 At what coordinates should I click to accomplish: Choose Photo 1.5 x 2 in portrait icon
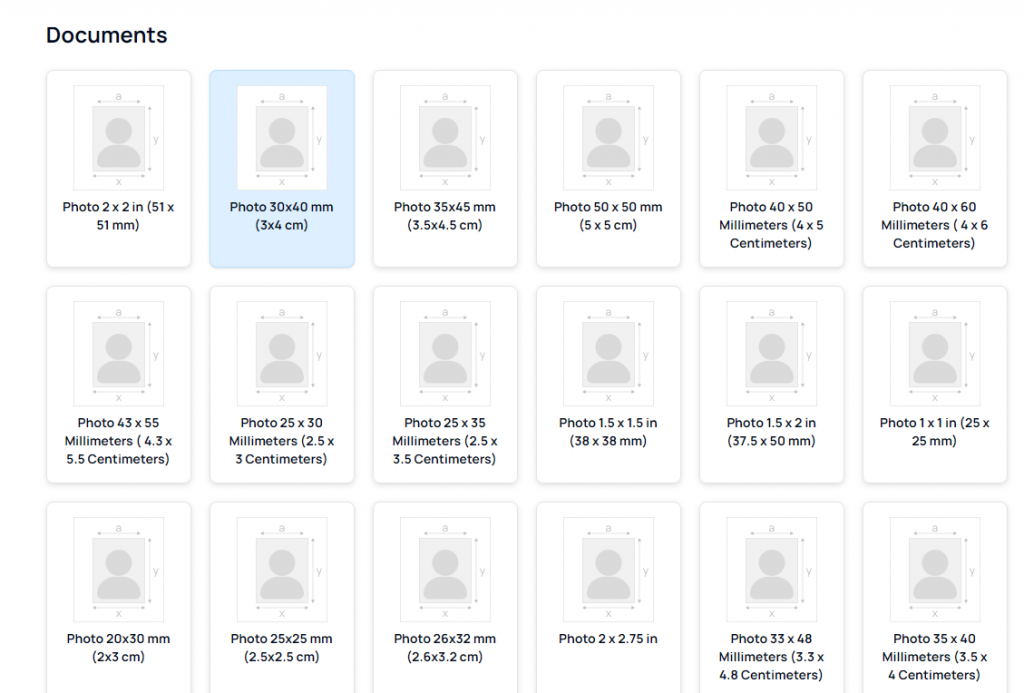point(771,354)
